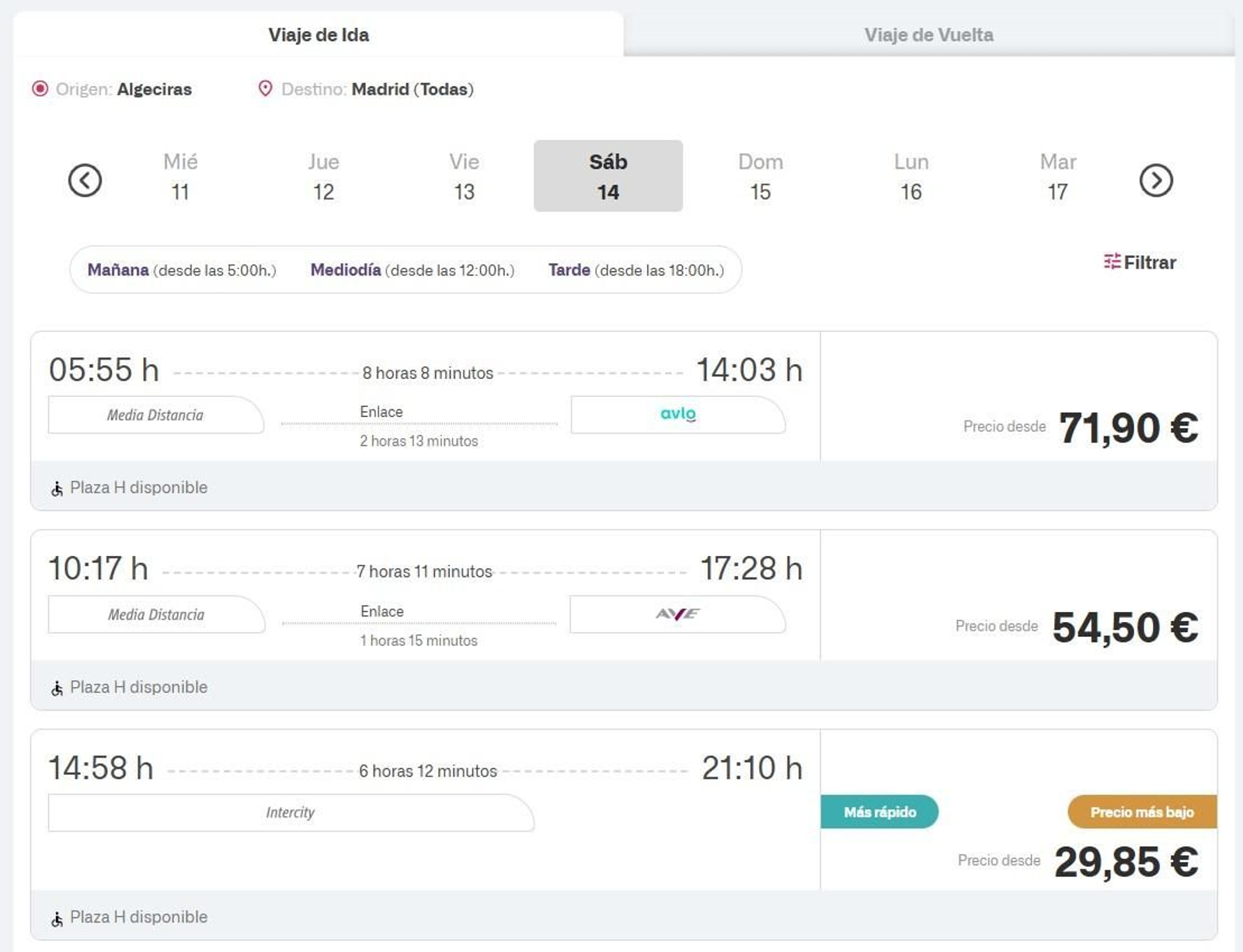Image resolution: width=1243 pixels, height=952 pixels.
Task: Open the Filtrar filter options
Action: [1139, 262]
